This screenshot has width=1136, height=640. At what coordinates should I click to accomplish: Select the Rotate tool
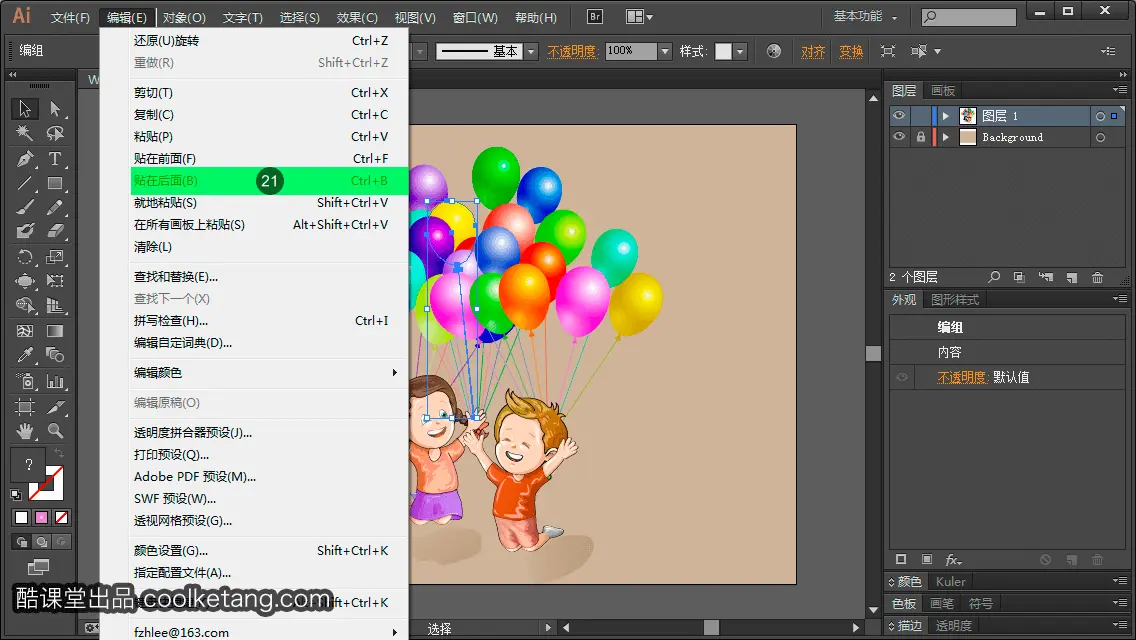point(25,257)
